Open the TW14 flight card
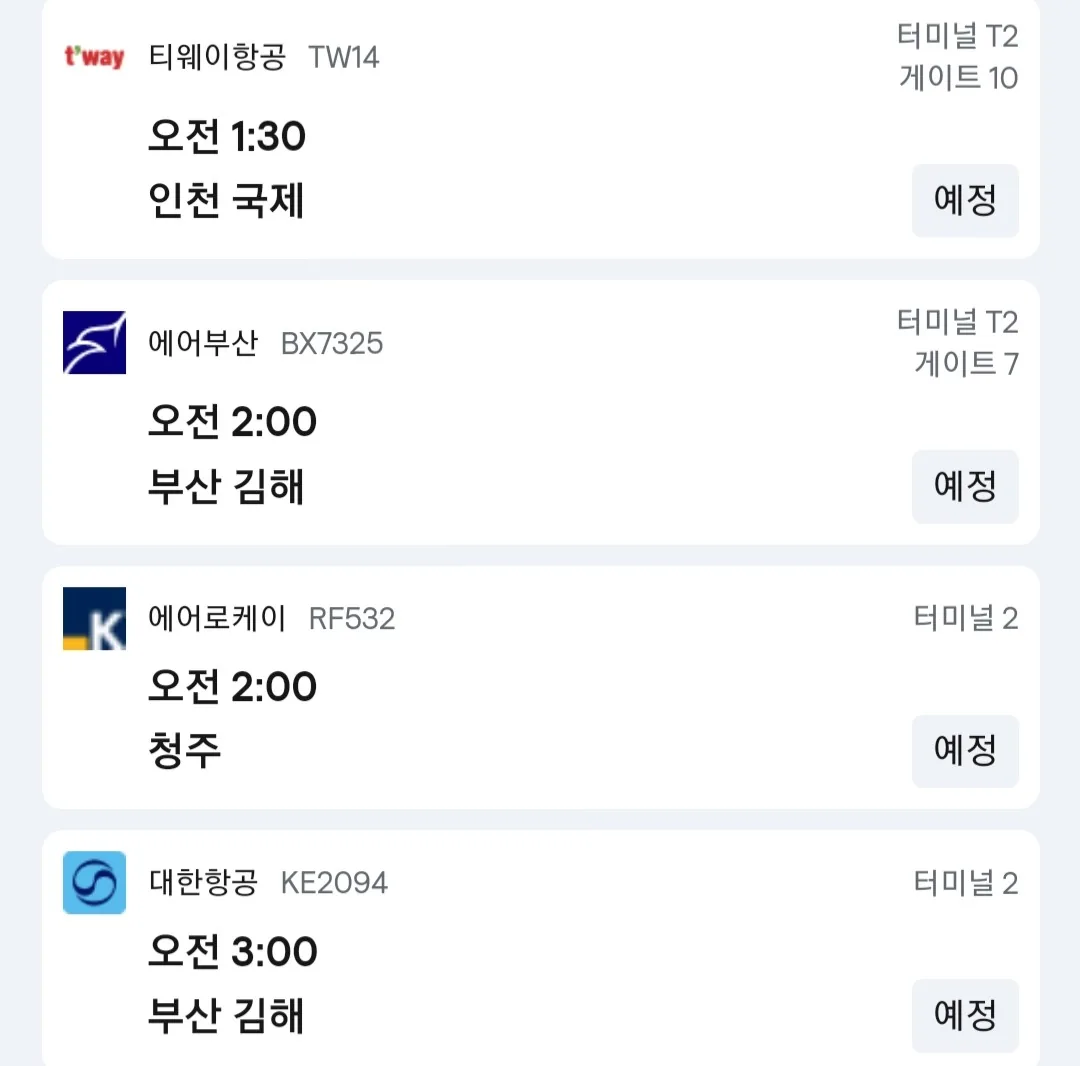1080x1066 pixels. click(x=541, y=128)
